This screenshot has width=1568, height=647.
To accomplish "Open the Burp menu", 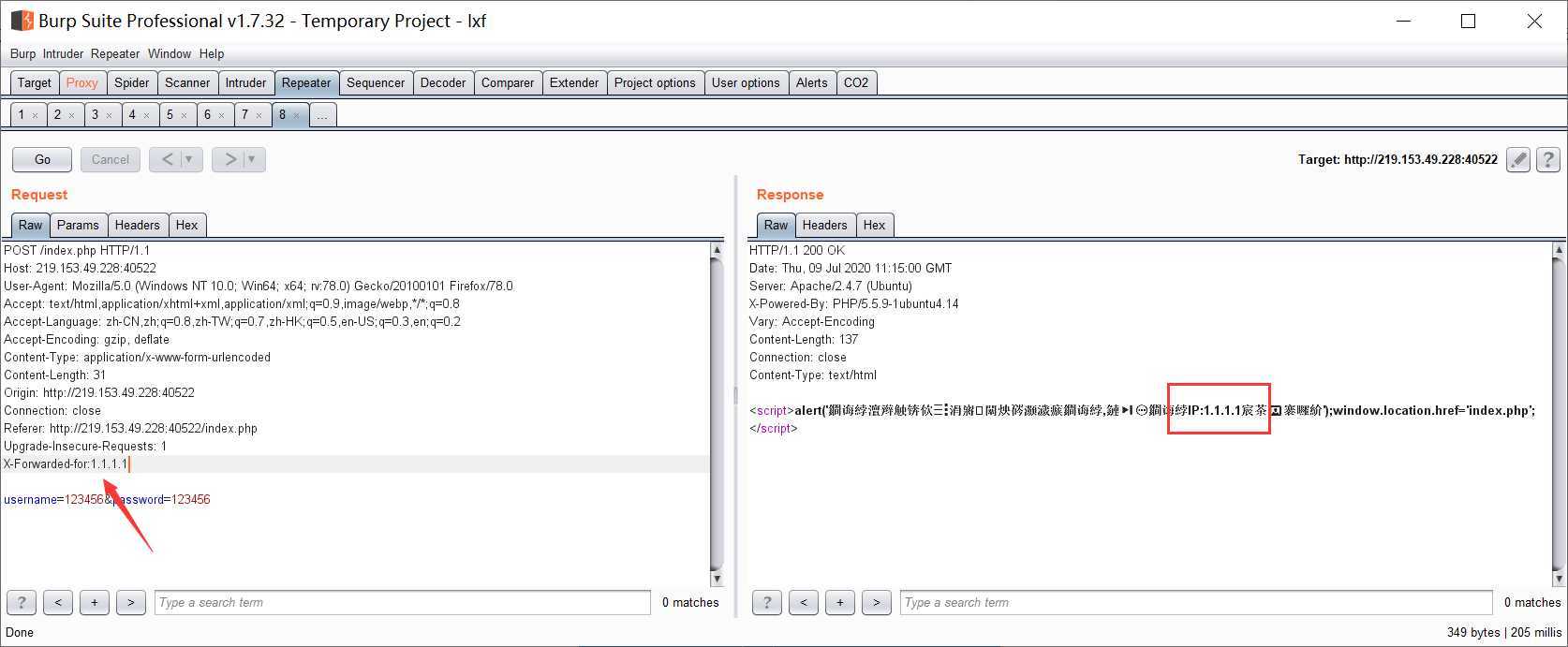I will click(22, 53).
